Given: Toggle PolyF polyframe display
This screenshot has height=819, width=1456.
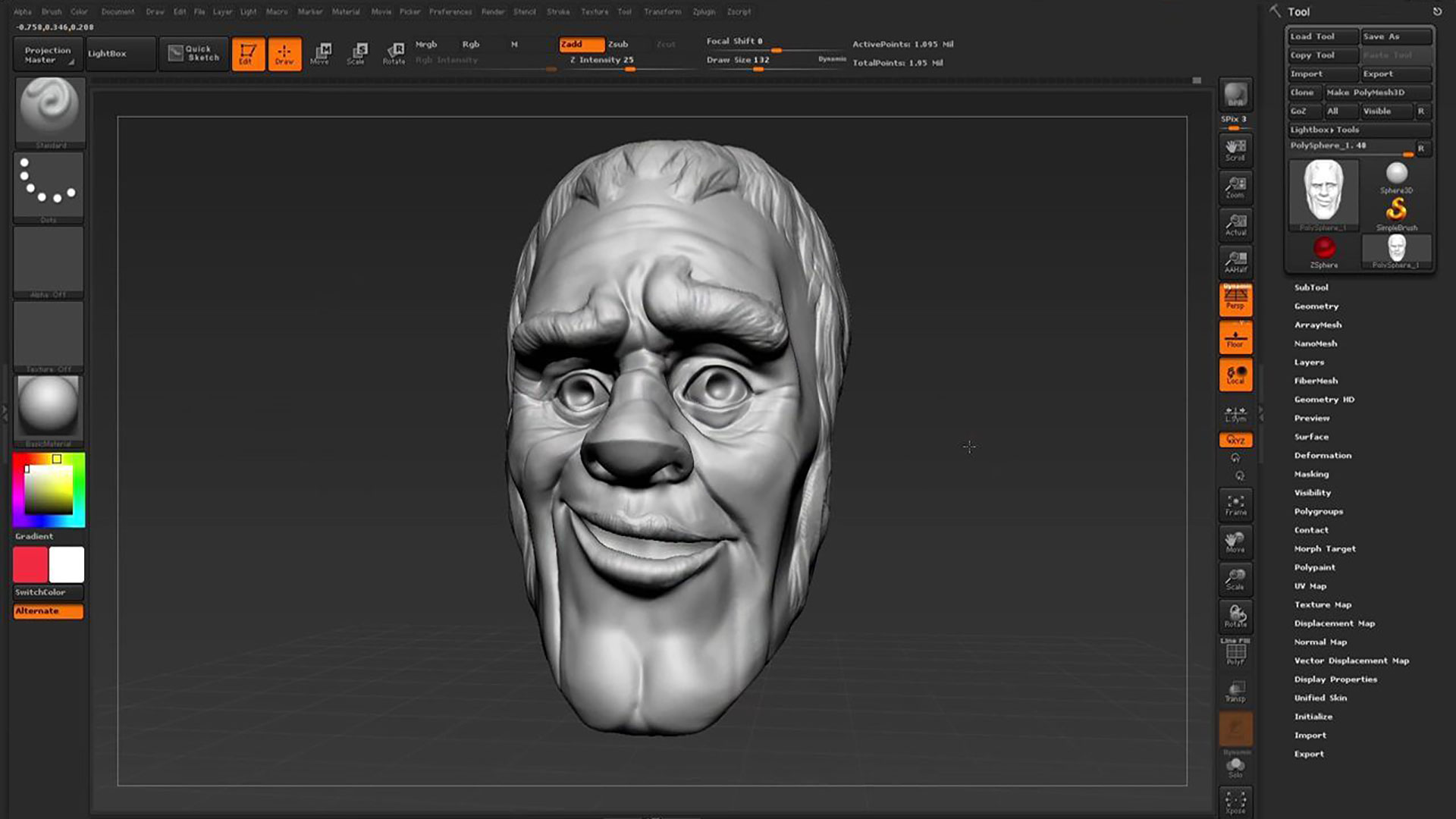Looking at the screenshot, I should [1235, 654].
